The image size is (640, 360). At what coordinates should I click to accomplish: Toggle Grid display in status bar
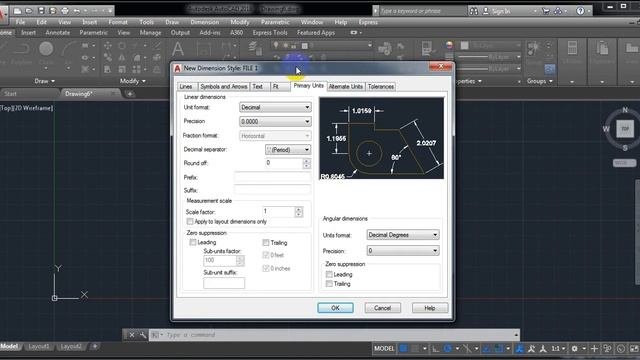(403, 349)
